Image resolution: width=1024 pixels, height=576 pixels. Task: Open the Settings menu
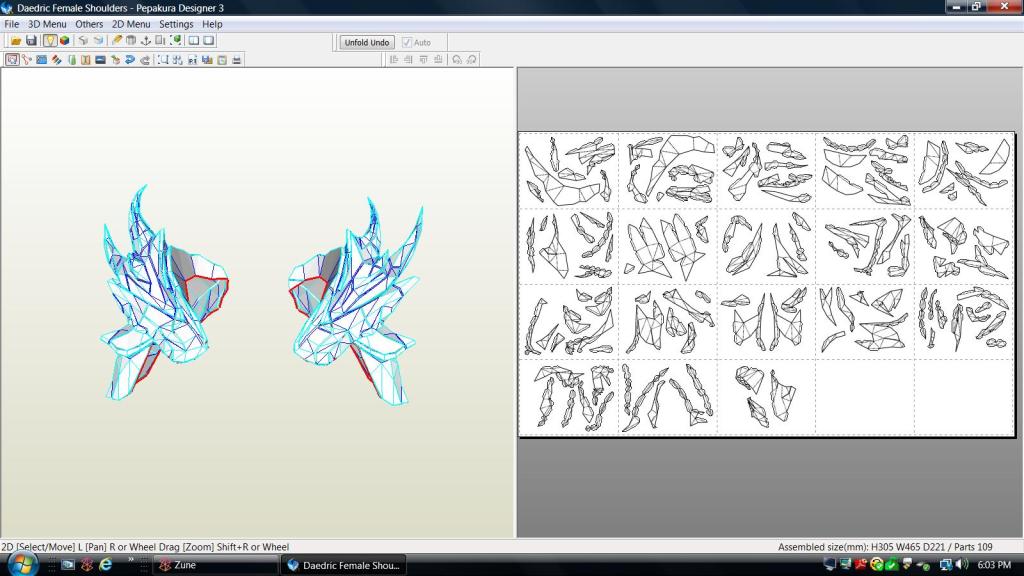[x=176, y=24]
